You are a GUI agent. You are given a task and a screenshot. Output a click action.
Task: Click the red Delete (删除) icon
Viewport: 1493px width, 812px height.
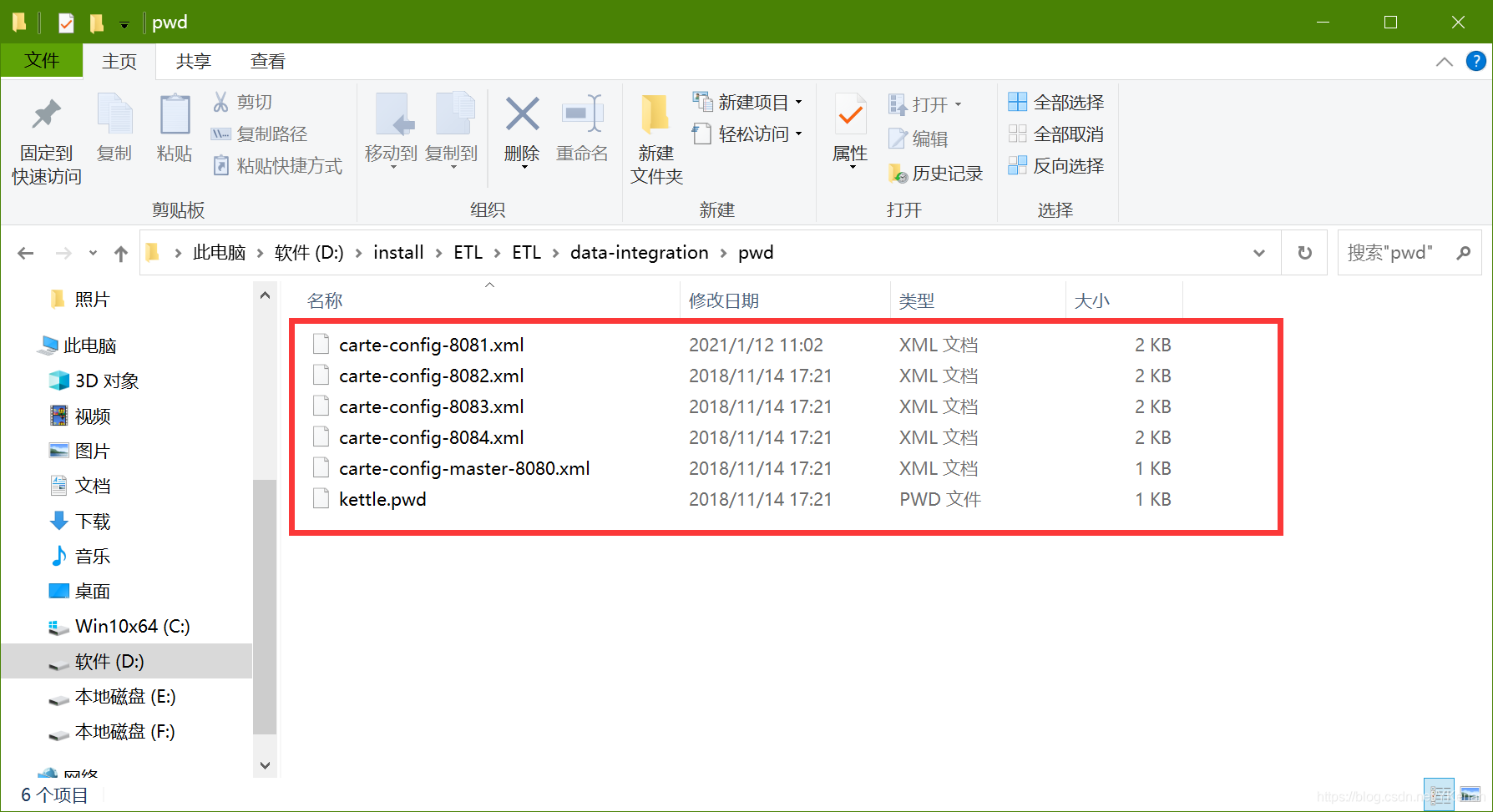pyautogui.click(x=522, y=114)
